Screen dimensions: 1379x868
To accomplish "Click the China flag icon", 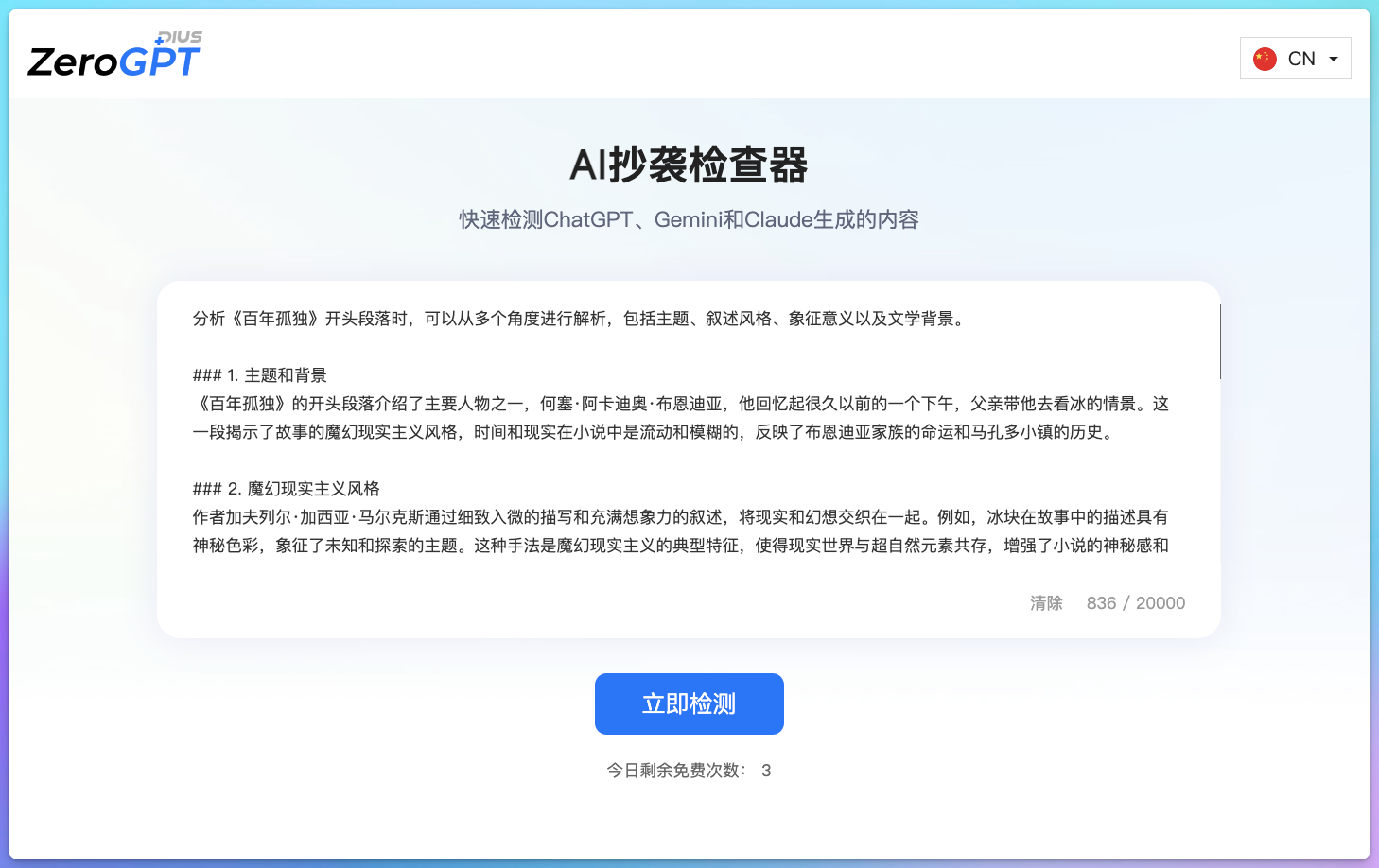I will point(1265,59).
